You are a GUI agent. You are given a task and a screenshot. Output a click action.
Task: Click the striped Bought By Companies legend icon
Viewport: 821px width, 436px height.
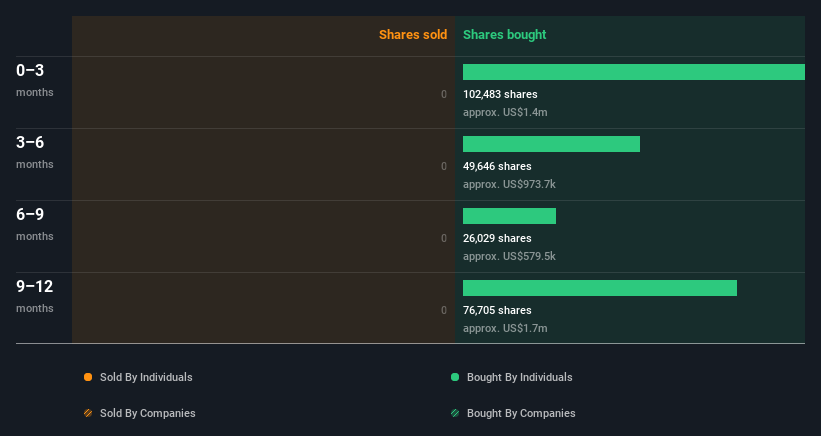point(455,413)
